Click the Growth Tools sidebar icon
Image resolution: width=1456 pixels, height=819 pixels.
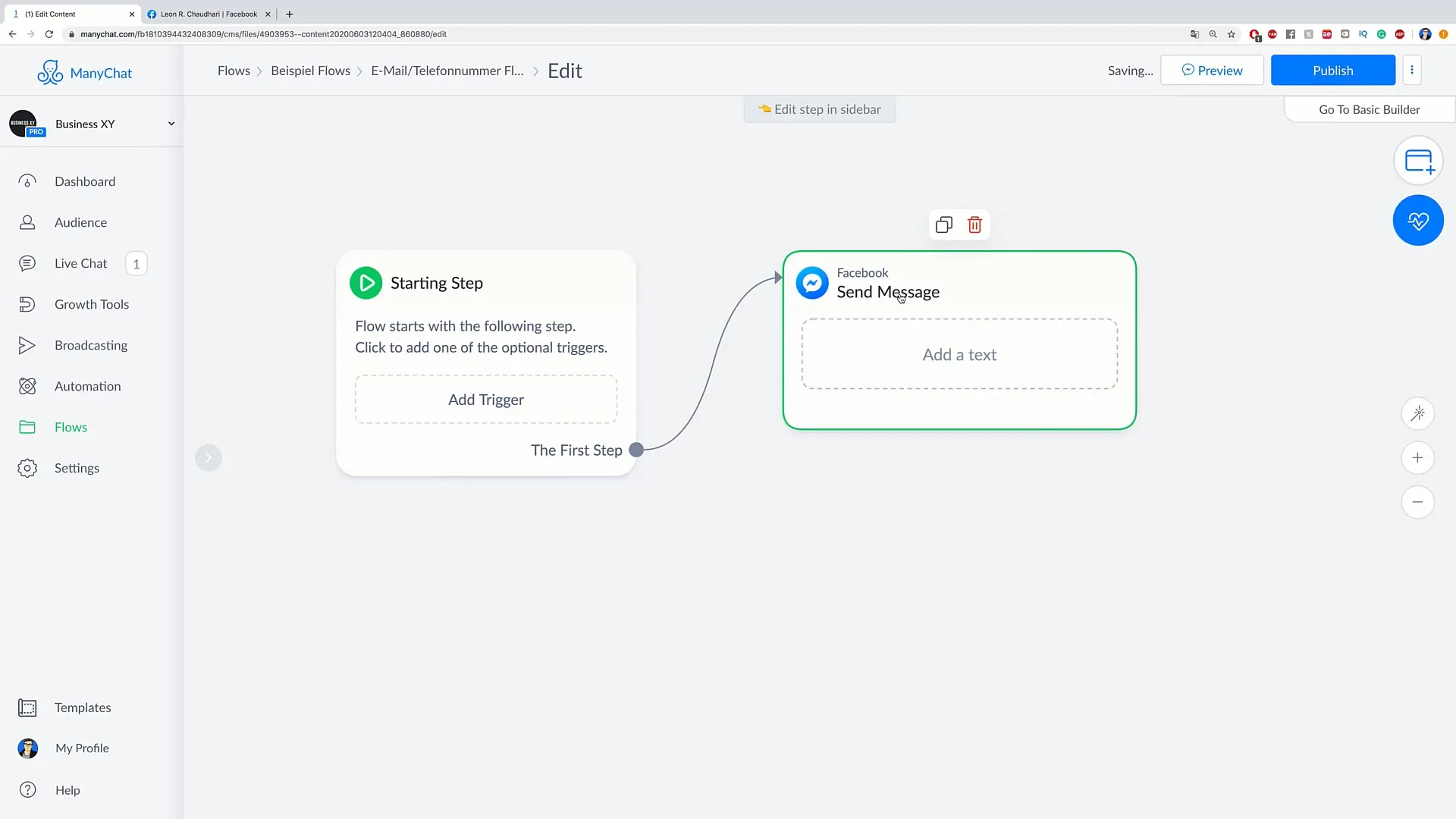pyautogui.click(x=26, y=304)
